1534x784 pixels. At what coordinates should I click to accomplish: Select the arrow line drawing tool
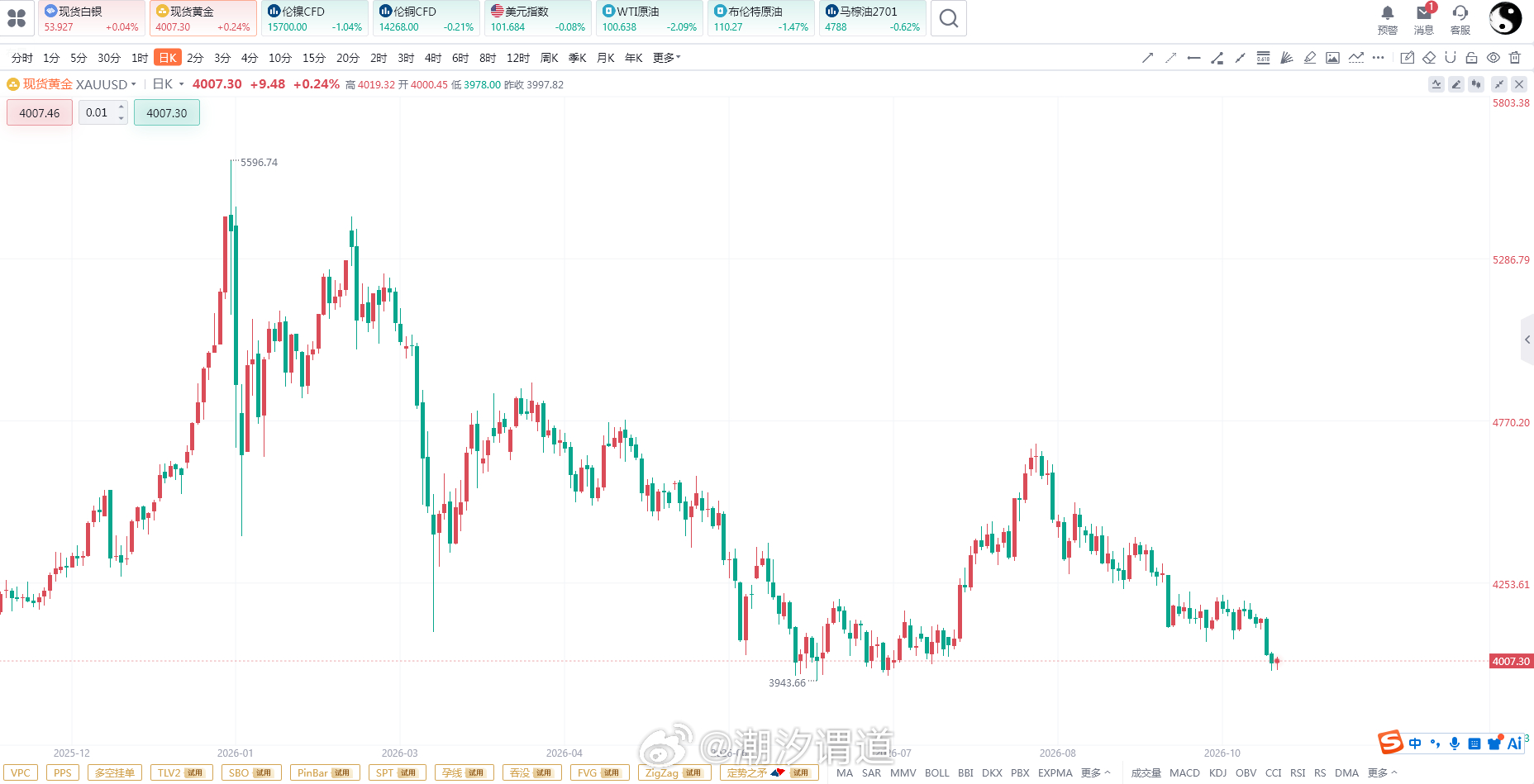(x=1147, y=58)
